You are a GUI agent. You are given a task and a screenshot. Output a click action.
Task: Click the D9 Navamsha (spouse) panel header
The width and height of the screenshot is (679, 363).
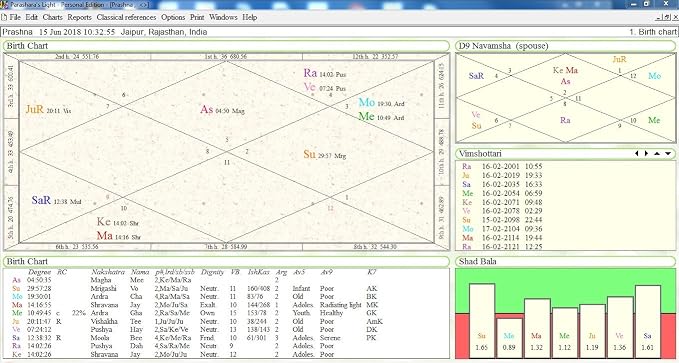tap(566, 46)
